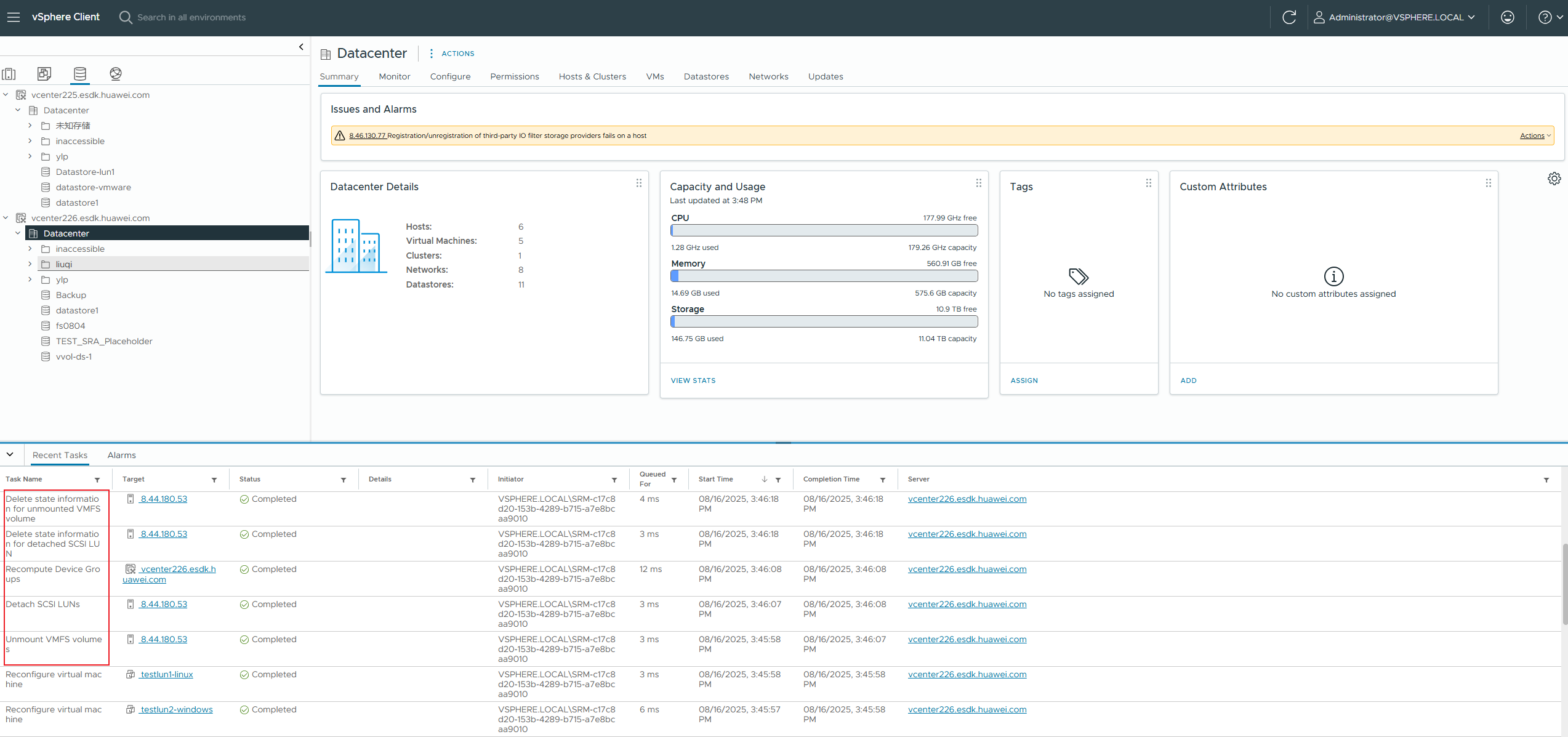
Task: Focus the Search in all environments field
Action: pyautogui.click(x=191, y=17)
